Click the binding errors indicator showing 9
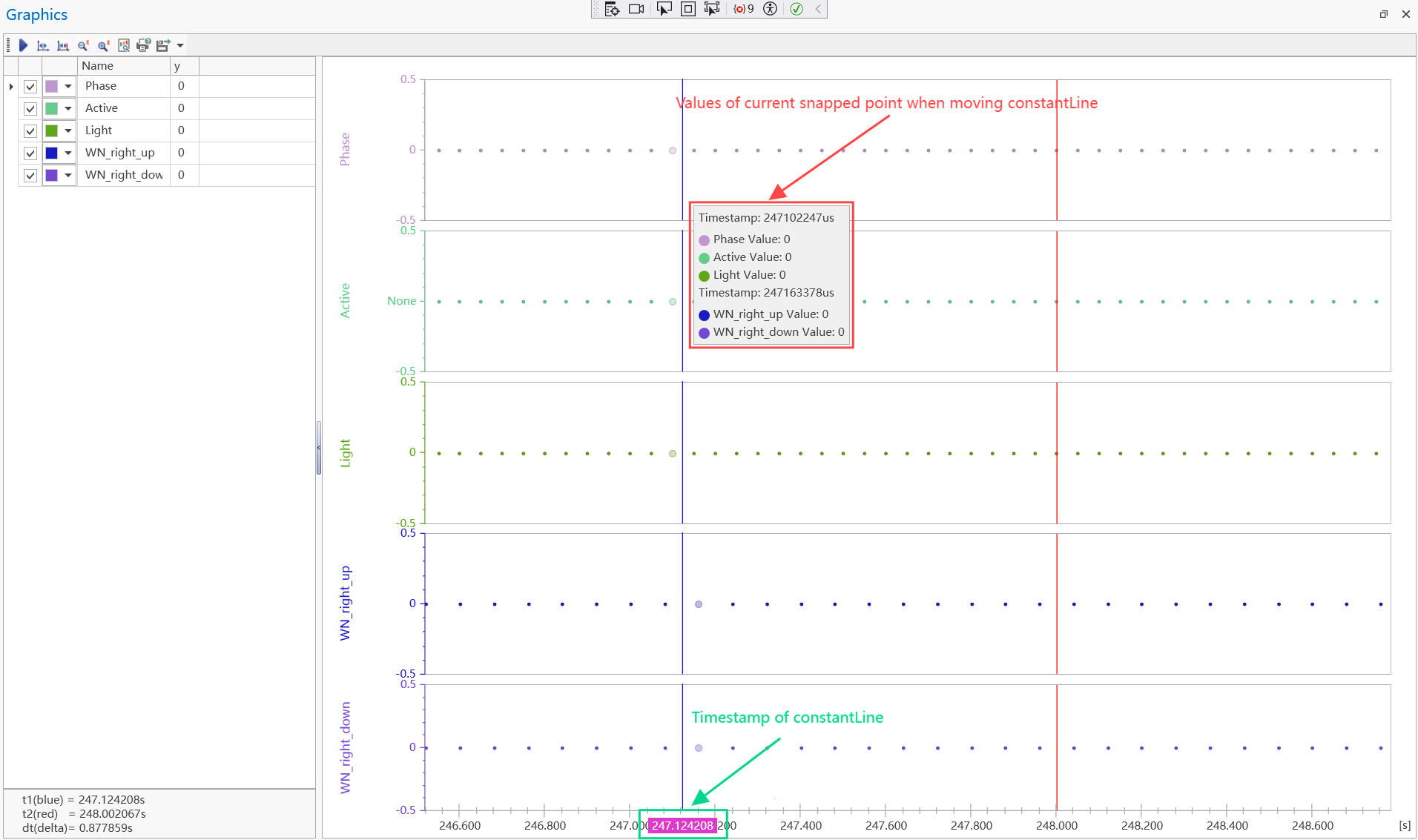Screen dimensions: 1418x840 743,9
